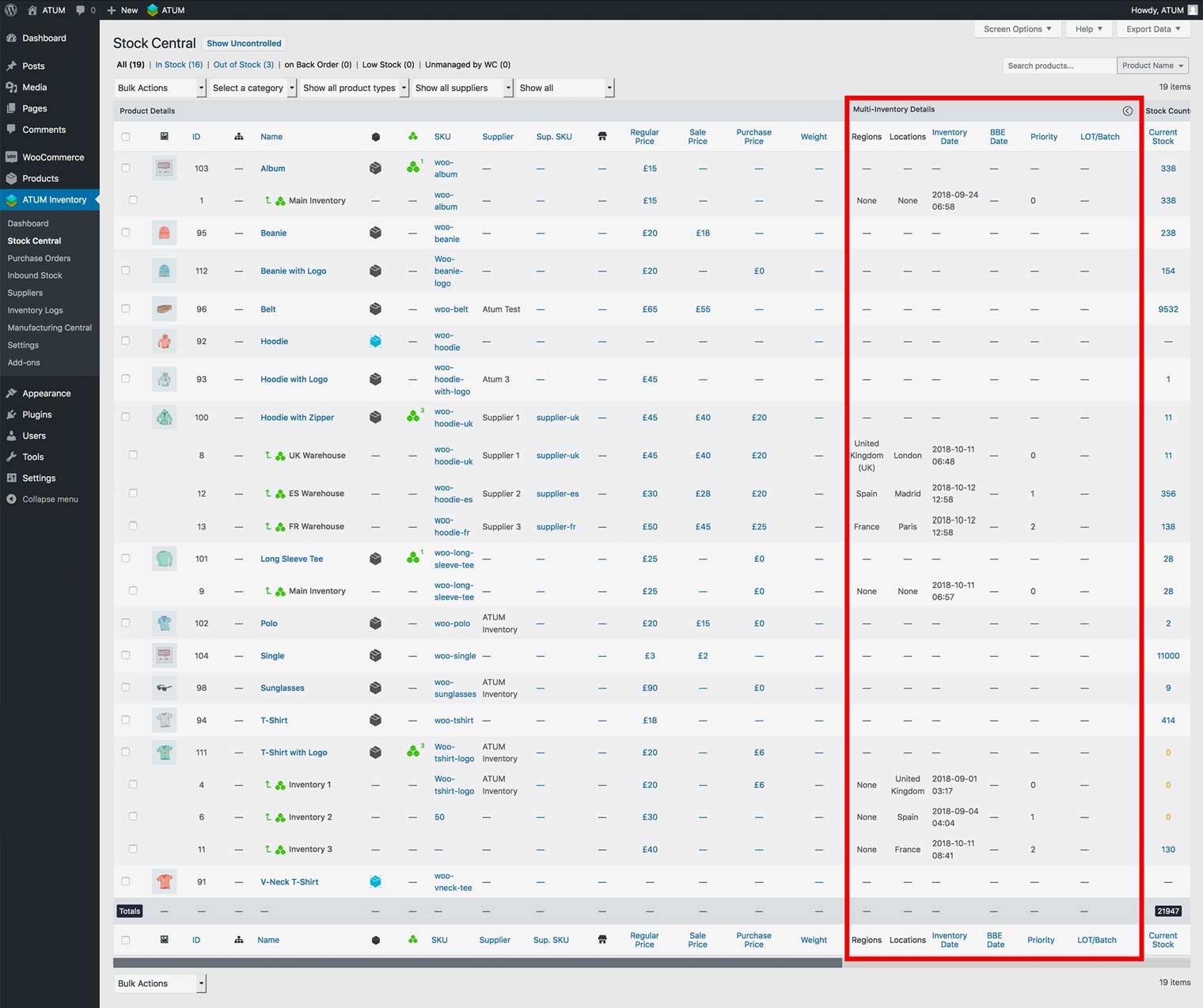Image resolution: width=1203 pixels, height=1008 pixels.
Task: Click the hierarchy column header icon
Action: (238, 137)
